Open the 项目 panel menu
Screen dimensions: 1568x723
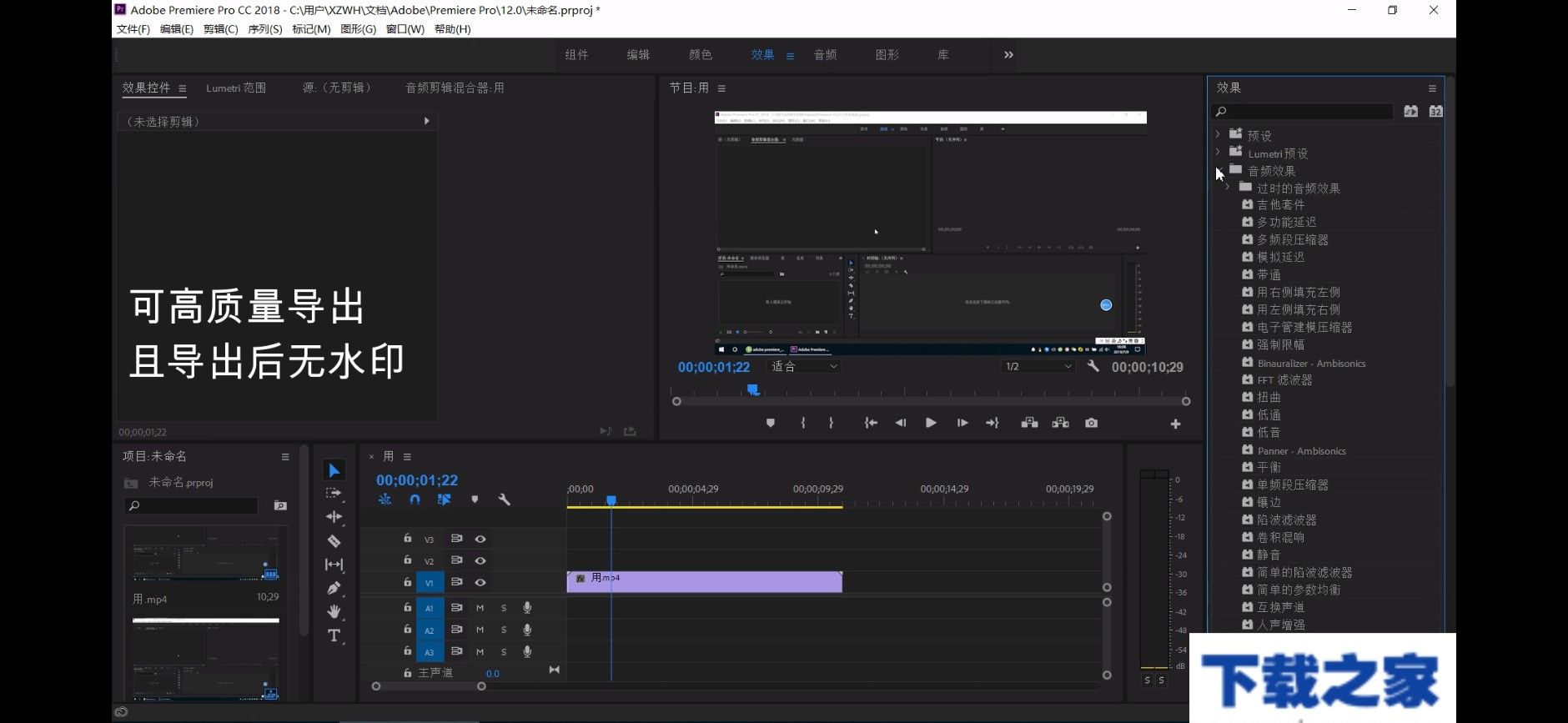(x=285, y=457)
